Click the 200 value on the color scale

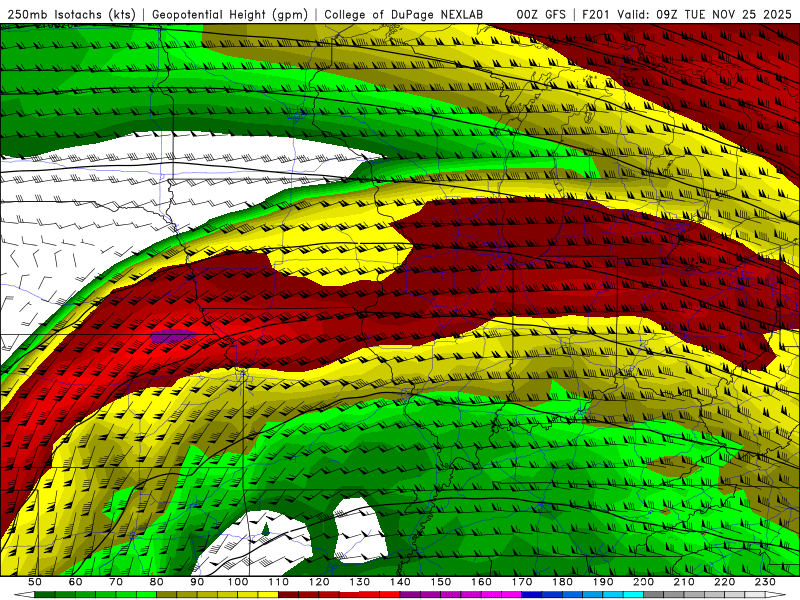[643, 582]
